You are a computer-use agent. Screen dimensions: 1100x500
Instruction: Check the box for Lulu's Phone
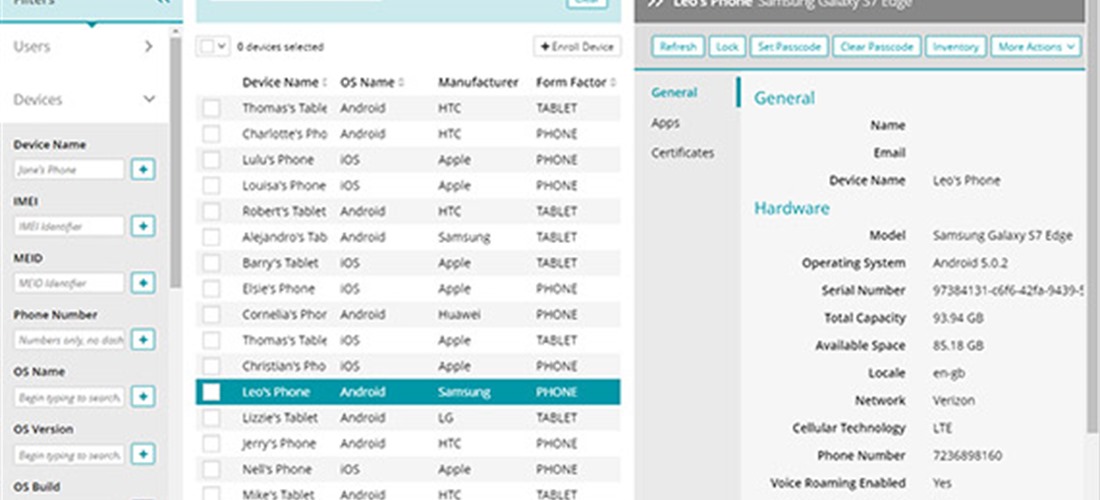pos(211,160)
